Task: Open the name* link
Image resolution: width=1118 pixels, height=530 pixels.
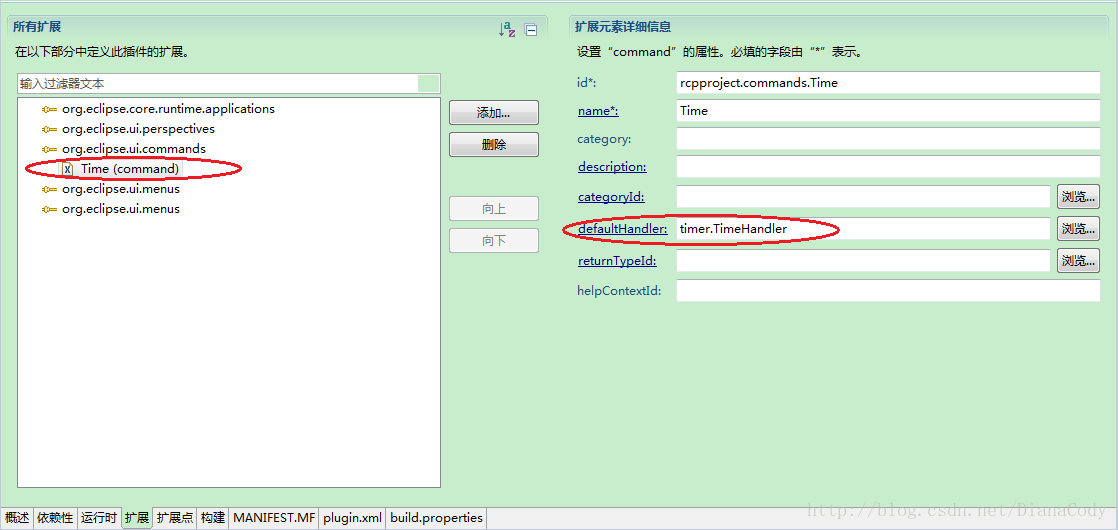Action: [598, 111]
